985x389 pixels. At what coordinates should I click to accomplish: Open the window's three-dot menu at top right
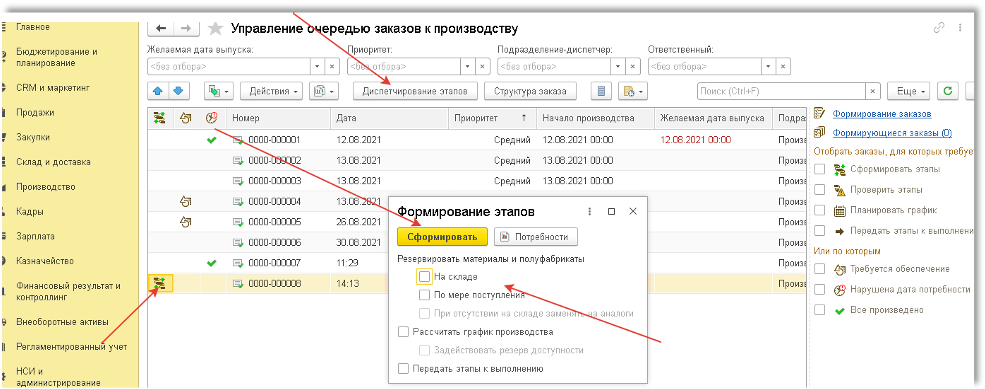(960, 28)
